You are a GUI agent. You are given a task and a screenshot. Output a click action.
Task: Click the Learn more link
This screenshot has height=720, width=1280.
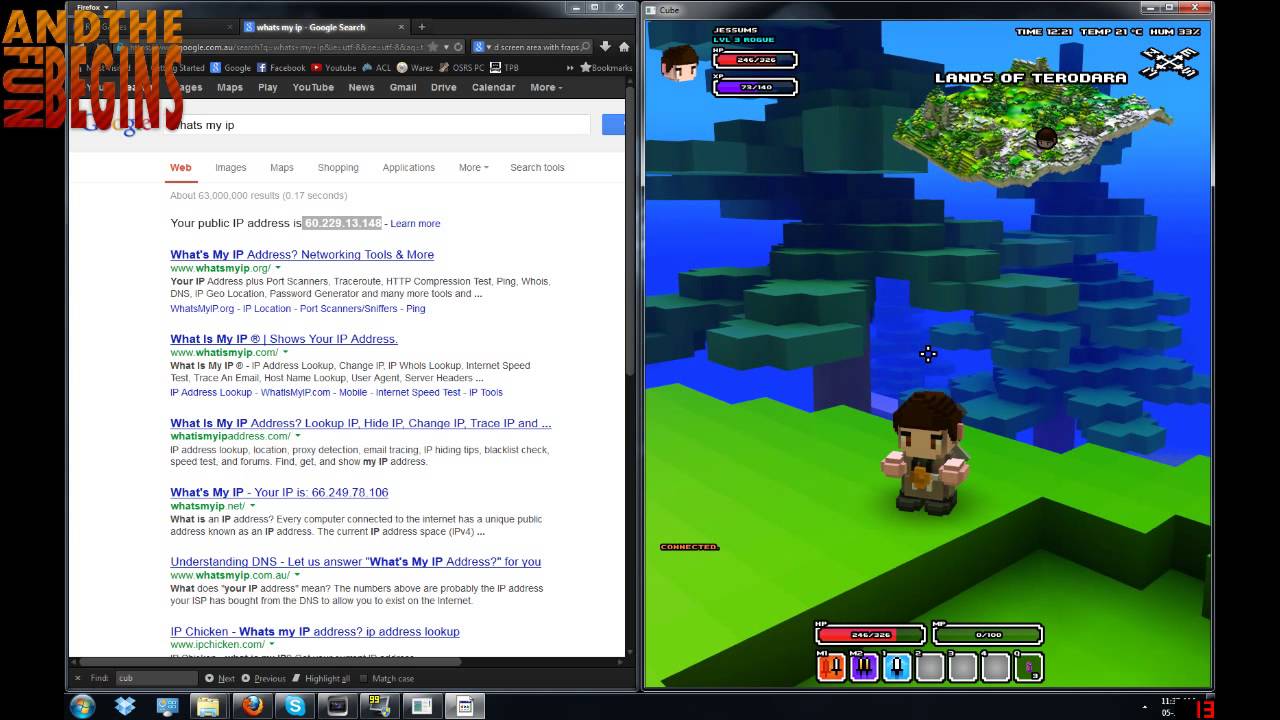point(415,224)
